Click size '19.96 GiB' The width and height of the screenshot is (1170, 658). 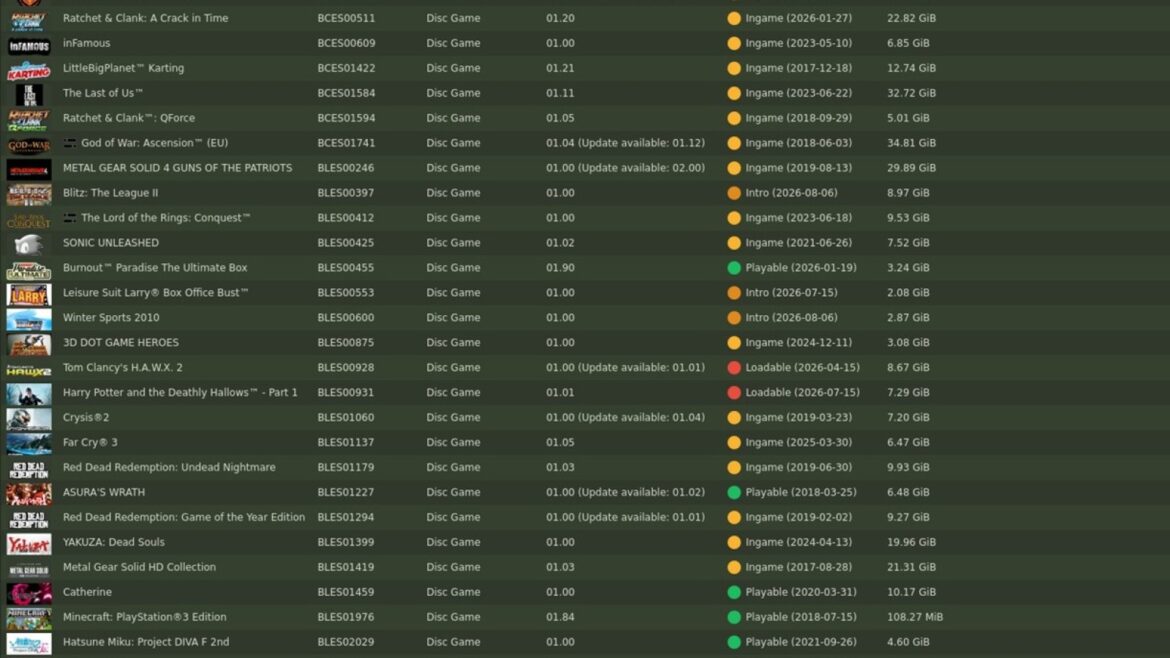911,542
